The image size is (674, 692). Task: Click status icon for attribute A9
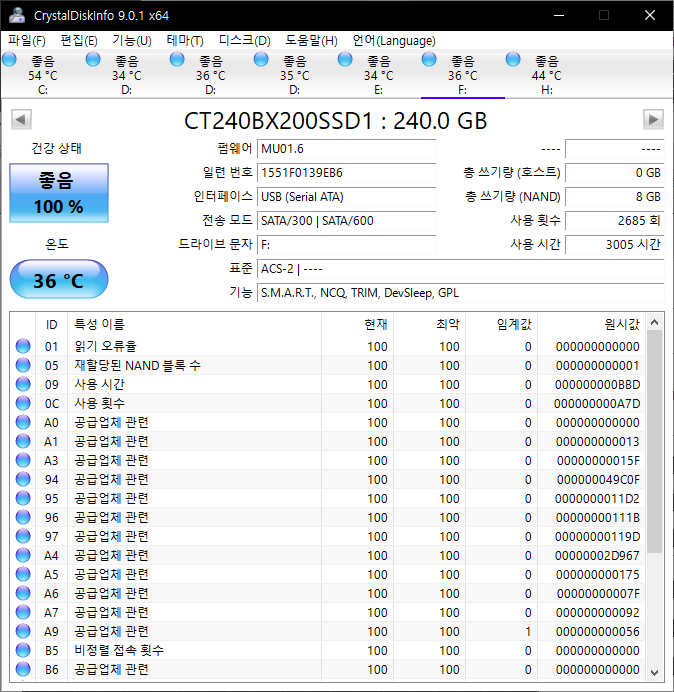click(23, 631)
